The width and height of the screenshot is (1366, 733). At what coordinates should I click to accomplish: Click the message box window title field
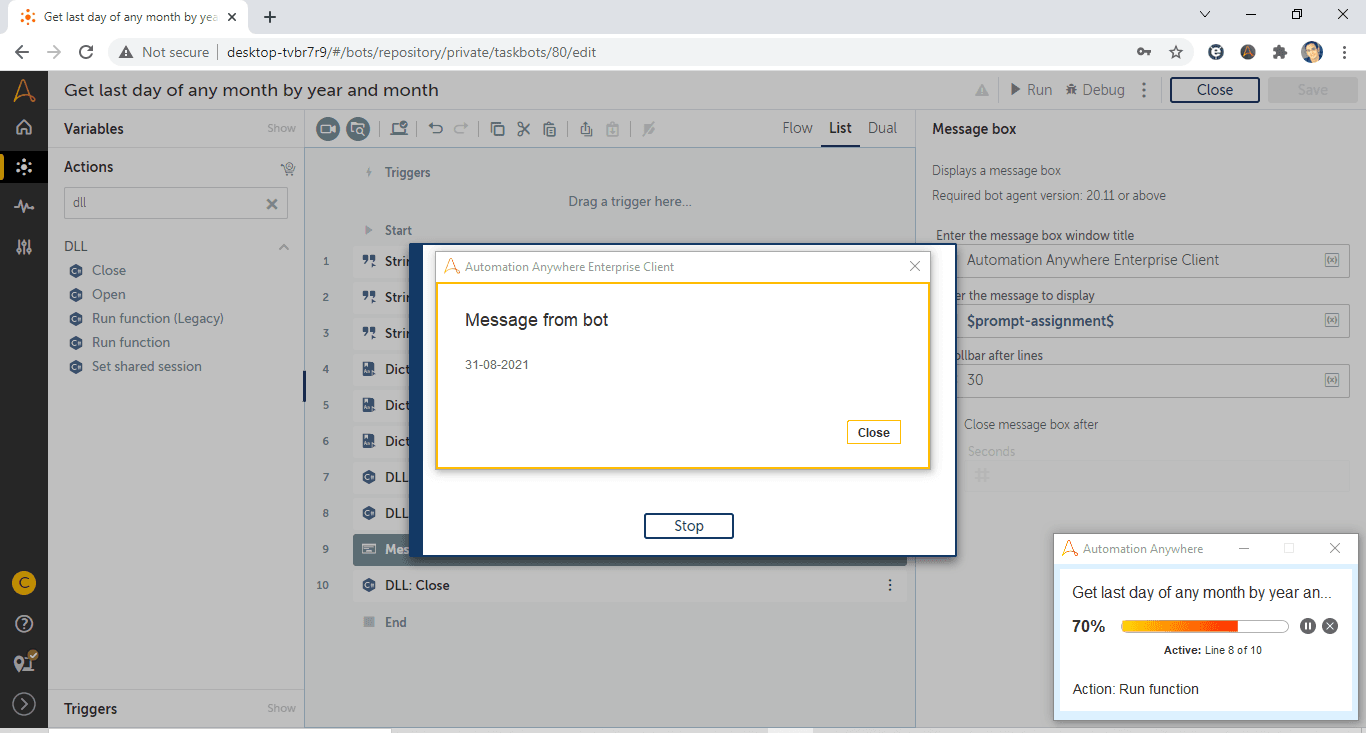pyautogui.click(x=1140, y=260)
